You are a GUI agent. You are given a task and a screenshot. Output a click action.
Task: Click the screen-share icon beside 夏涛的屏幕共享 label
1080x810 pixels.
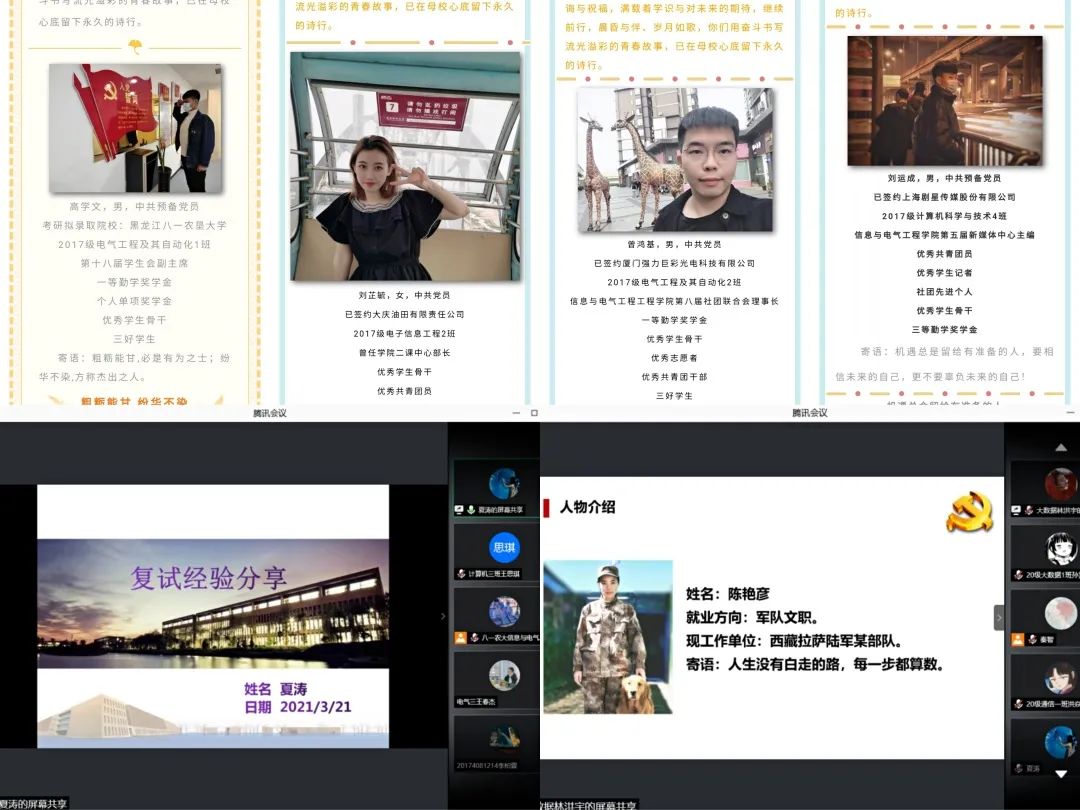click(459, 509)
